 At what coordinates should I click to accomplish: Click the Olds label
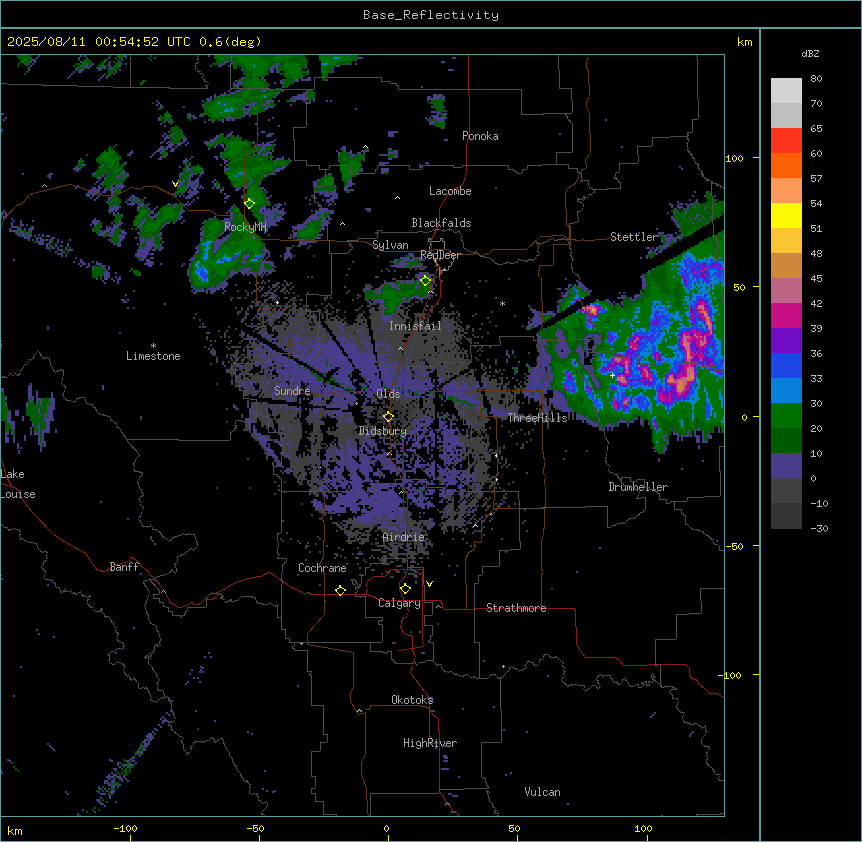coord(388,394)
